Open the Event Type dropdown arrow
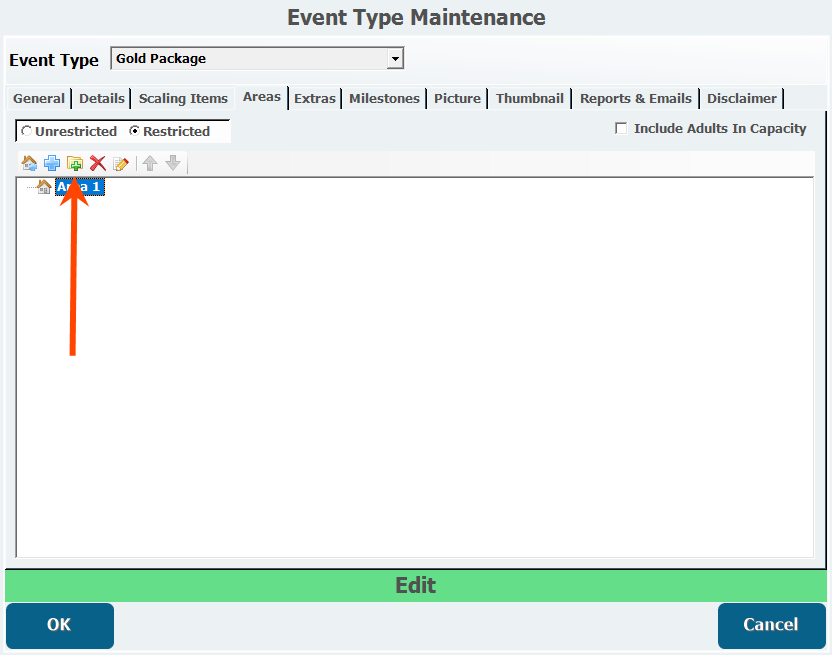 click(x=395, y=59)
